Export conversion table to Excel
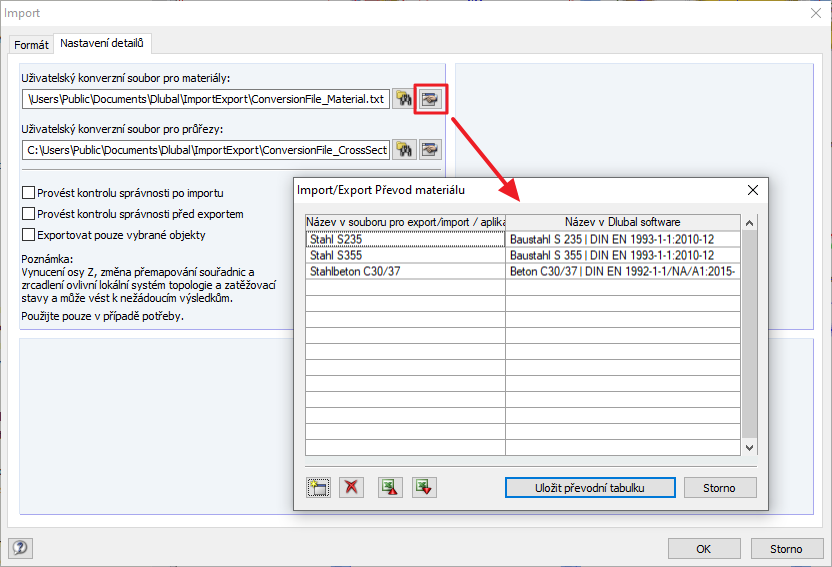This screenshot has width=832, height=567. pyautogui.click(x=390, y=487)
